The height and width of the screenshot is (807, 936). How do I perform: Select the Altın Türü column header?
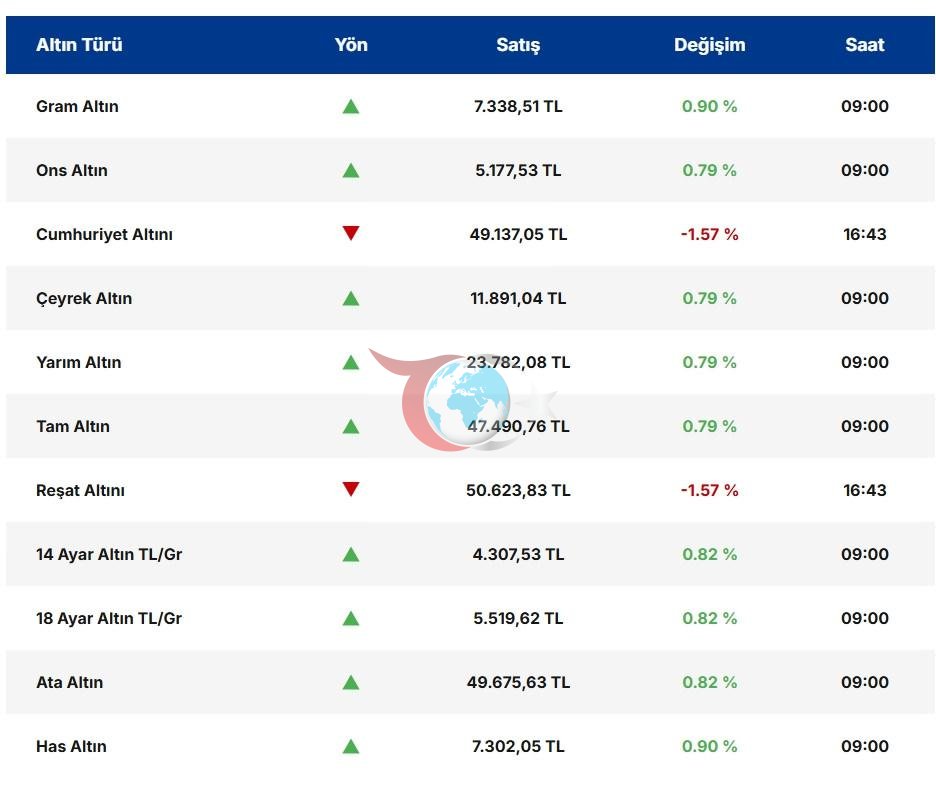[x=79, y=45]
